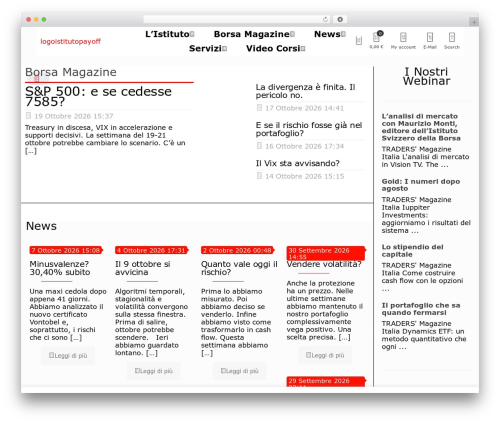Open article Il Vix sta avvisando?
The width and height of the screenshot is (500, 423).
[298, 163]
